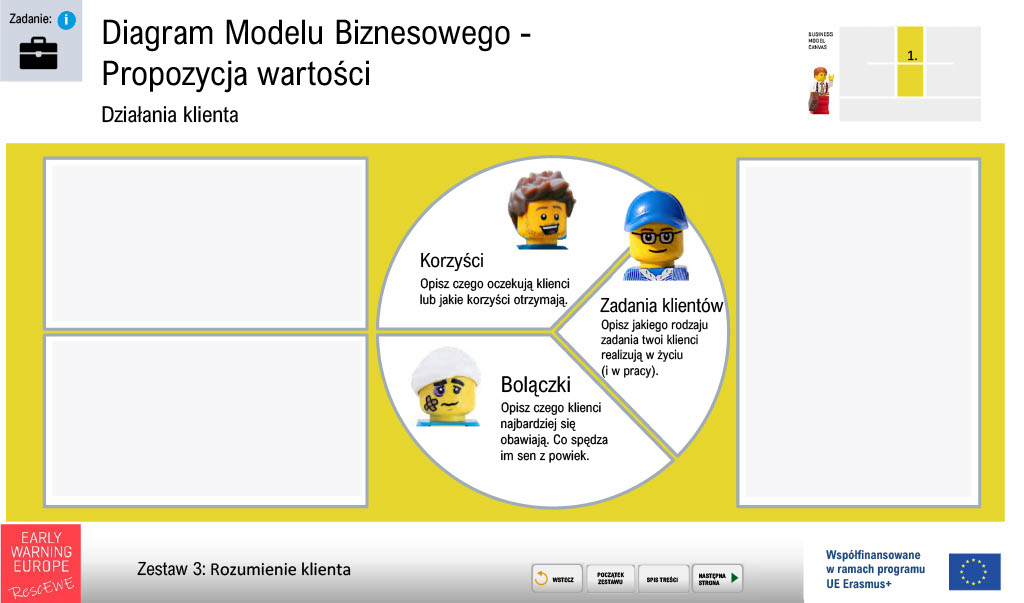Click text 'Co spędza im sen z powiek'

[x=554, y=448]
